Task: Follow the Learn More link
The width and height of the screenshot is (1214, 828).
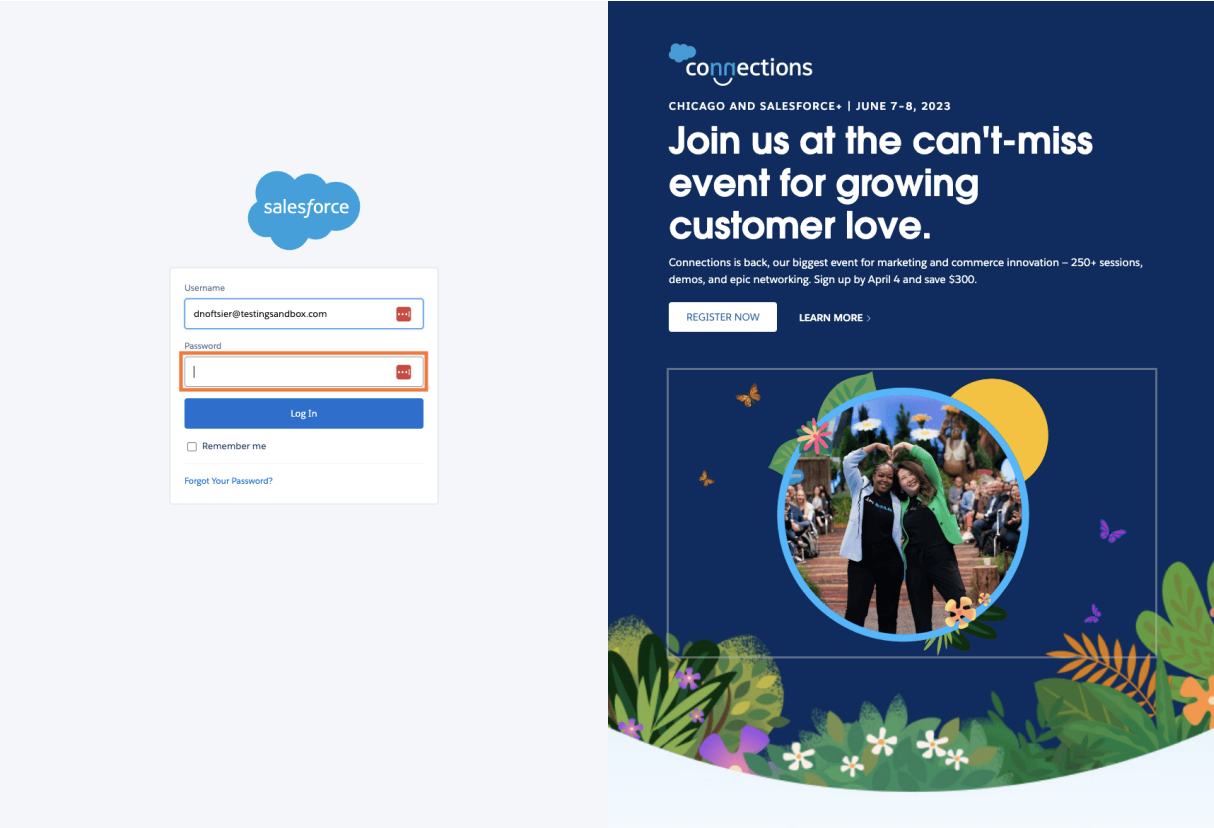Action: (835, 318)
